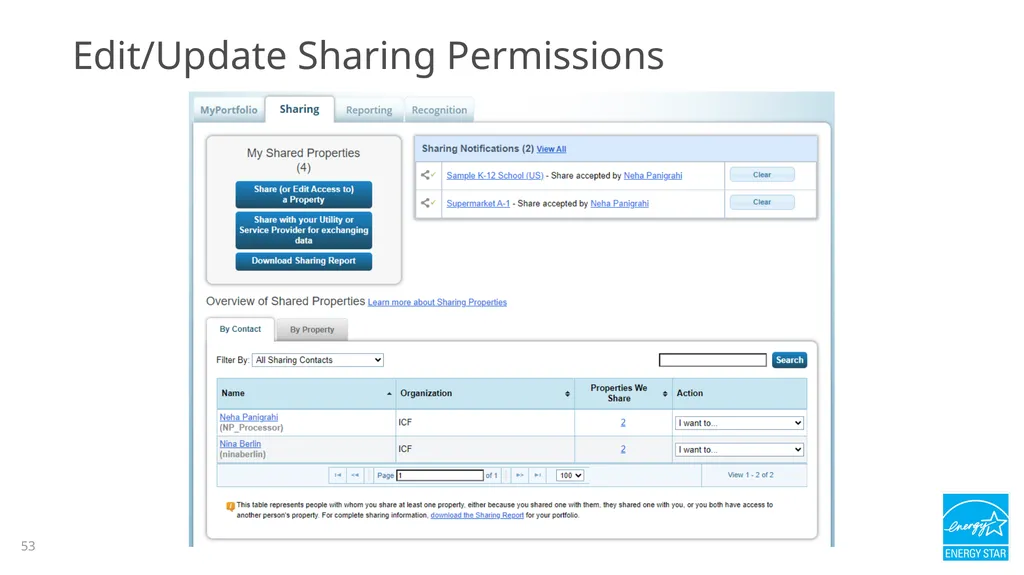
Task: Open rows-per-page 100 dropdown
Action: (570, 475)
